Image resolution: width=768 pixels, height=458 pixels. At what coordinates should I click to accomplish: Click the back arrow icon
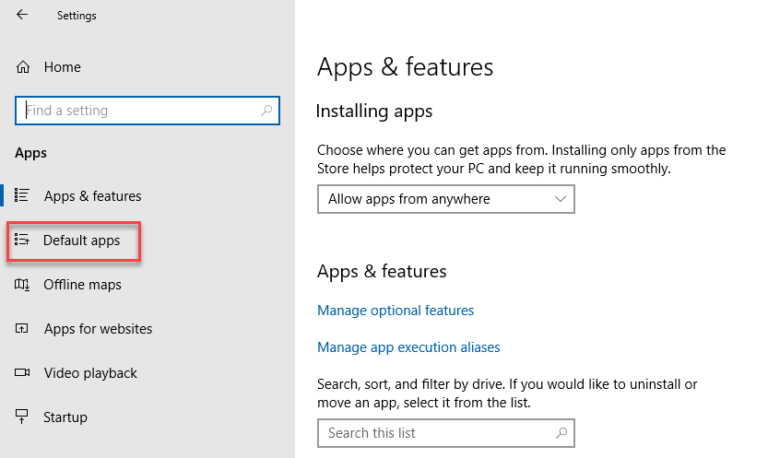click(22, 15)
